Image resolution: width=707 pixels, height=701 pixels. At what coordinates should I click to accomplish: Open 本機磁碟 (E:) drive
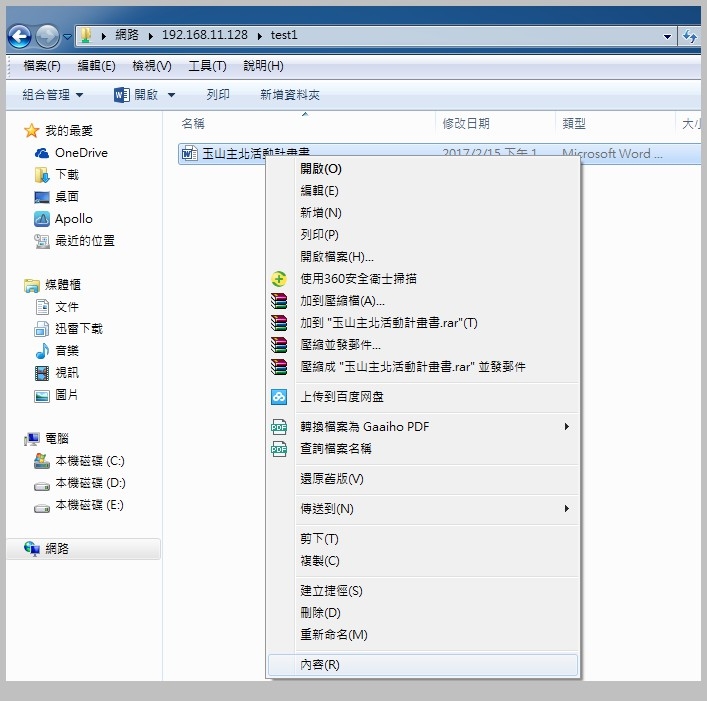coord(79,505)
